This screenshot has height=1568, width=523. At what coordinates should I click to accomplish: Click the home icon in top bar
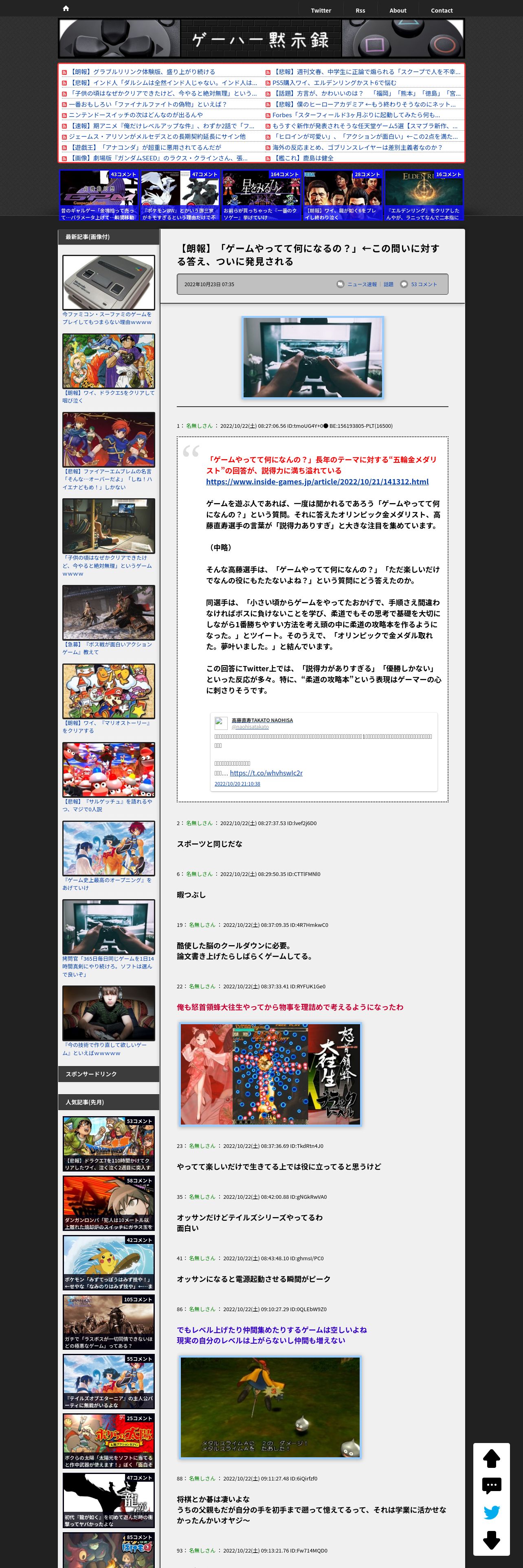66,9
